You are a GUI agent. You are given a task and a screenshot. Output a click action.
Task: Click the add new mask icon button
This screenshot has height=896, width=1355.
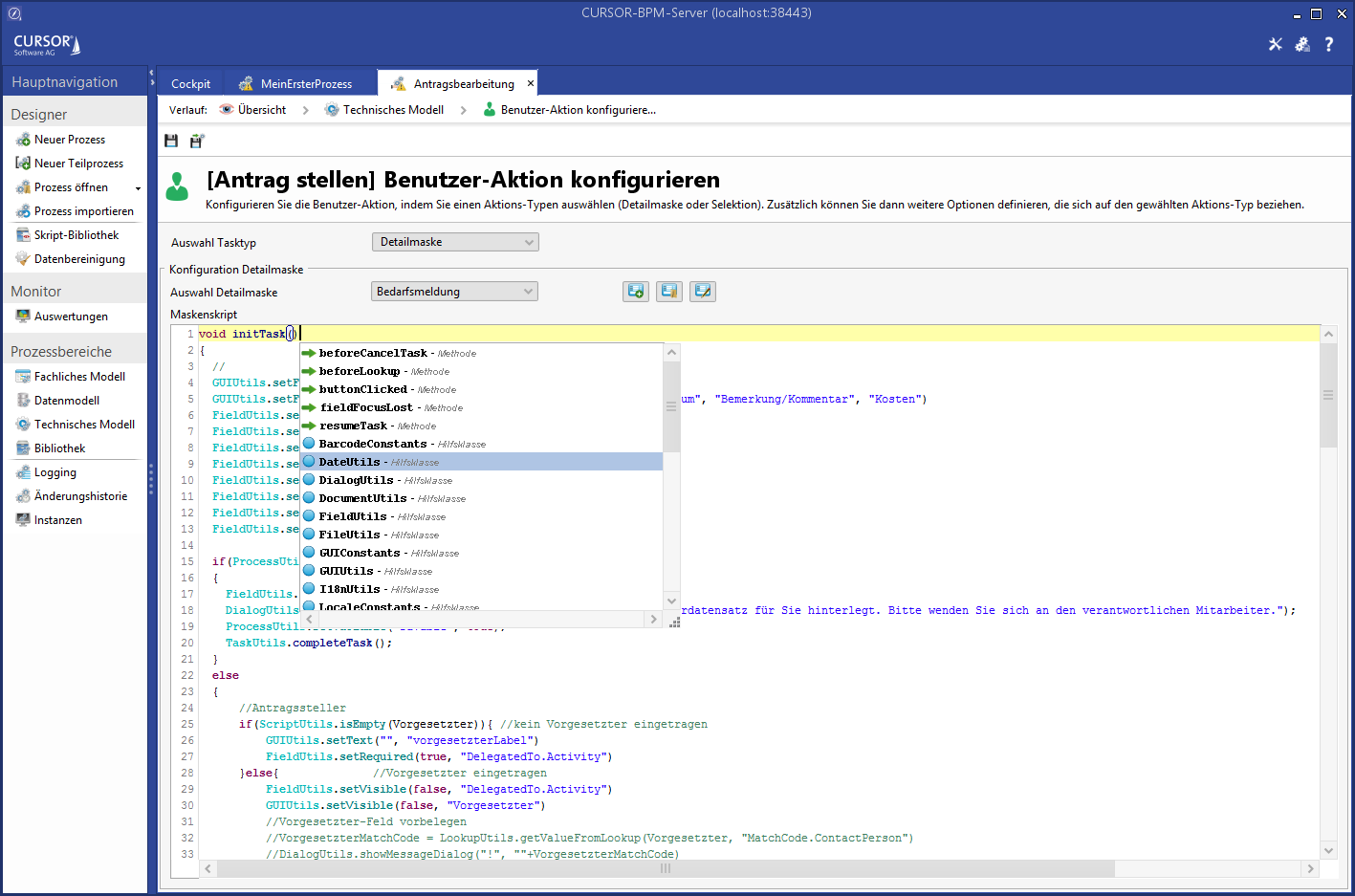[x=635, y=292]
